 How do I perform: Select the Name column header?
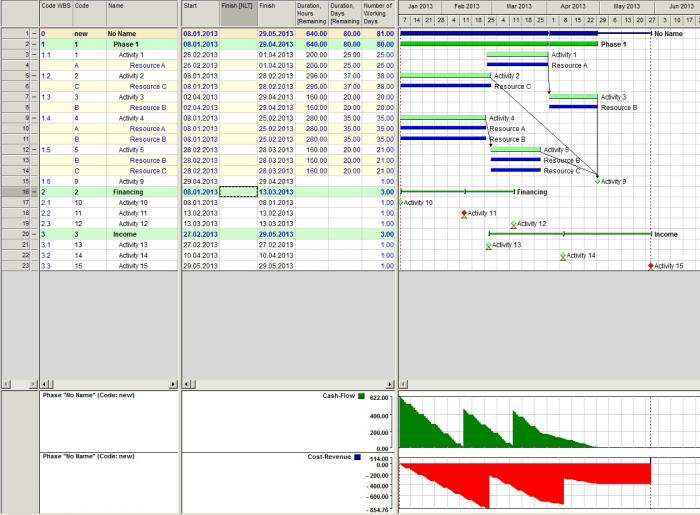(142, 13)
